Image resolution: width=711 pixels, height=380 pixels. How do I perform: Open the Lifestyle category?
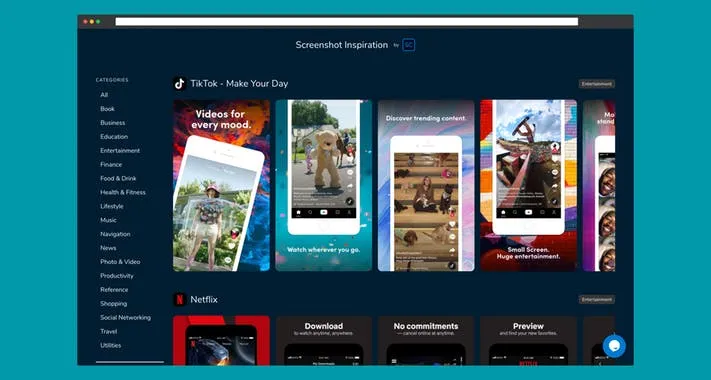pyautogui.click(x=112, y=206)
